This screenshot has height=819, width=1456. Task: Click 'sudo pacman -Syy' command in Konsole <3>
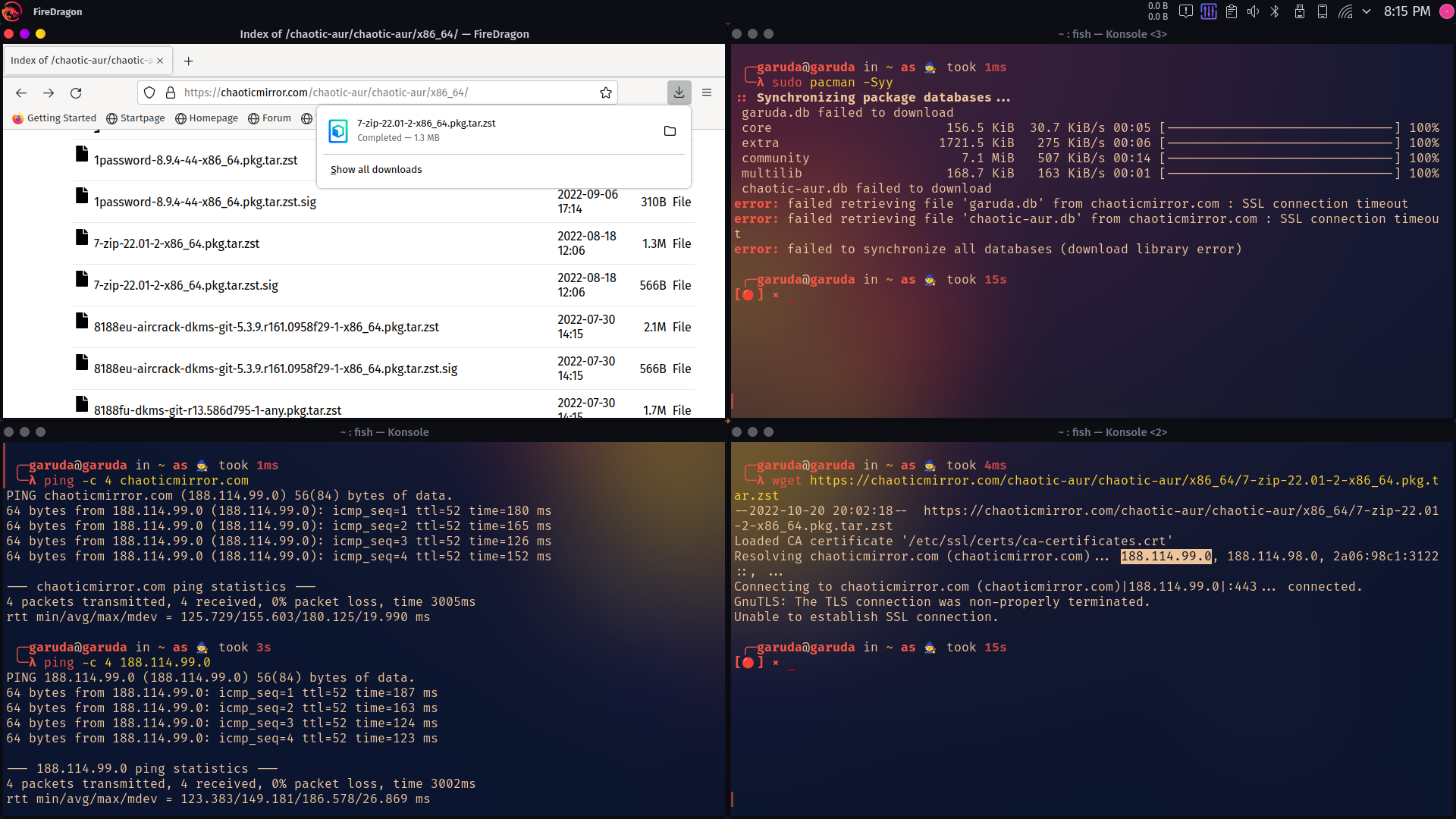pos(832,83)
